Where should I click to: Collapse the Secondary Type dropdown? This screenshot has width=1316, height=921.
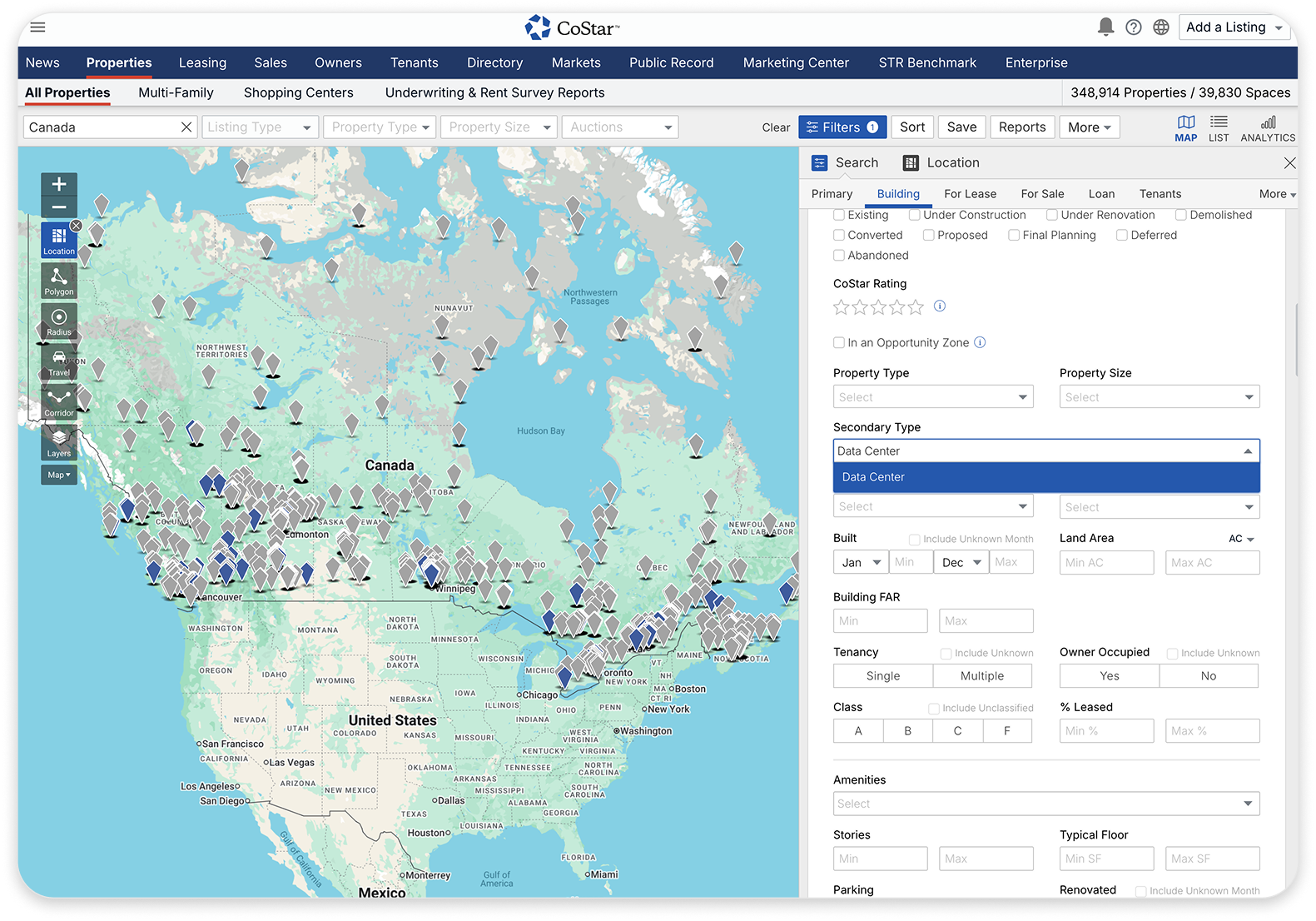coord(1248,451)
